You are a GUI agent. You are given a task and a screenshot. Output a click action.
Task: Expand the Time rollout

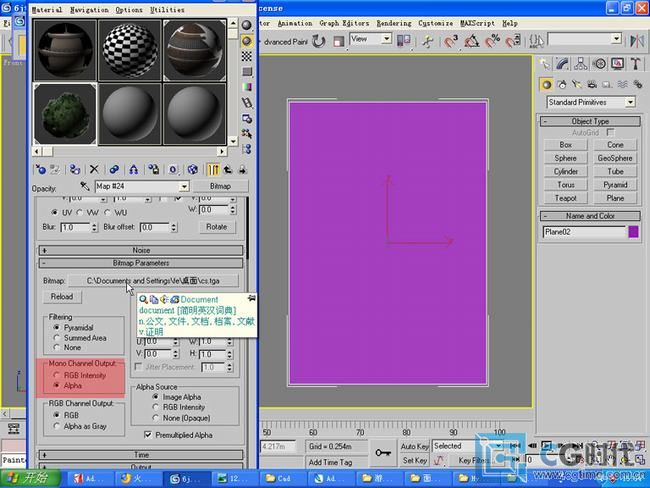(x=141, y=454)
